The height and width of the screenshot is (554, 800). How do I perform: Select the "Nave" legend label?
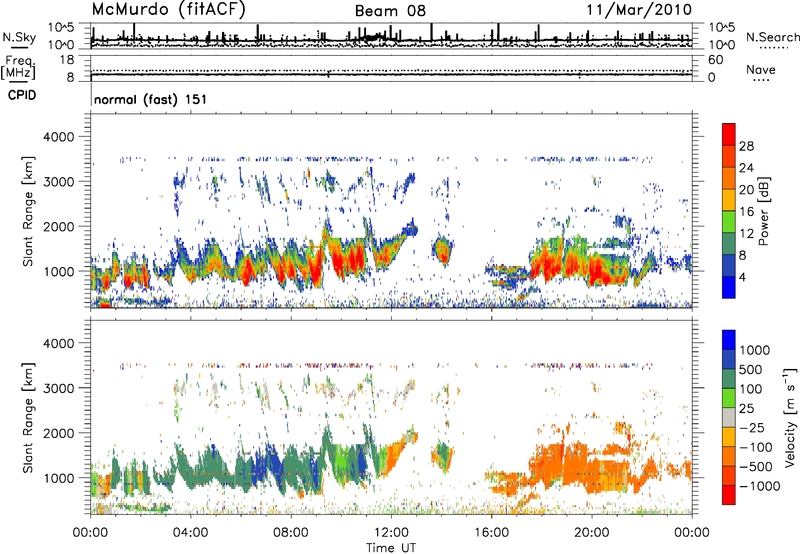pyautogui.click(x=761, y=69)
